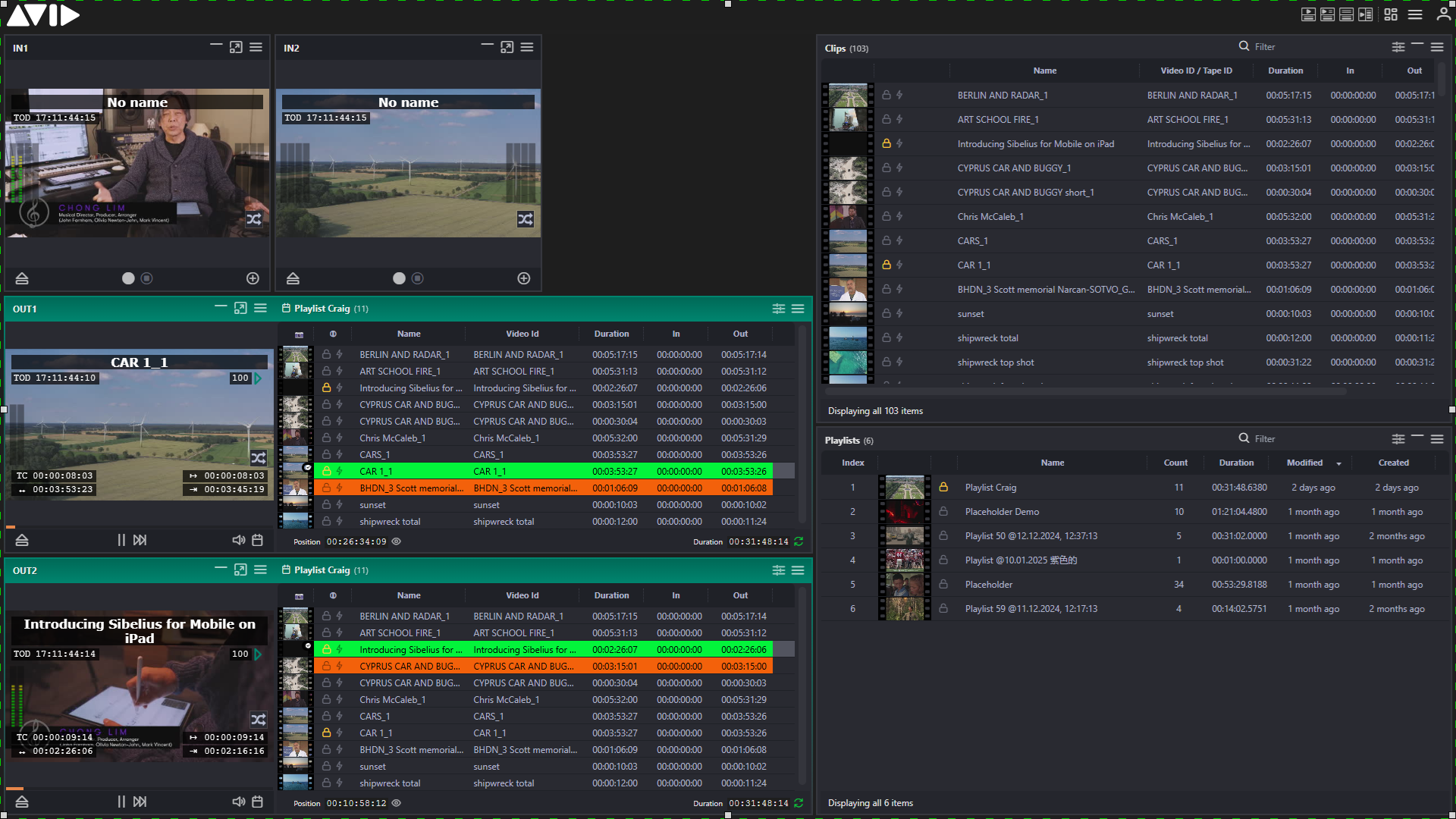1456x819 pixels.
Task: Click the OUT1 playback progress bar
Action: tap(140, 526)
